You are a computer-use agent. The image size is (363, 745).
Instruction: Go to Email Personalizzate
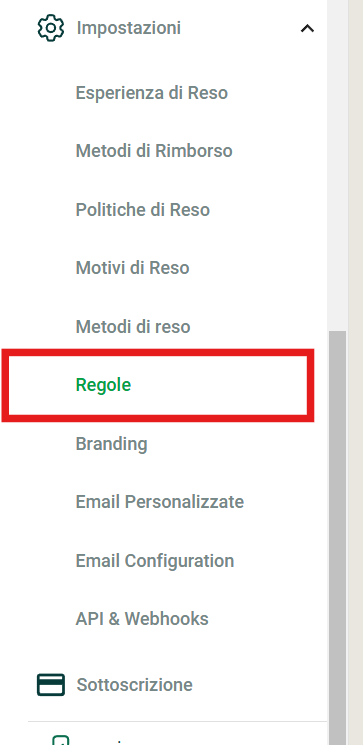click(160, 502)
